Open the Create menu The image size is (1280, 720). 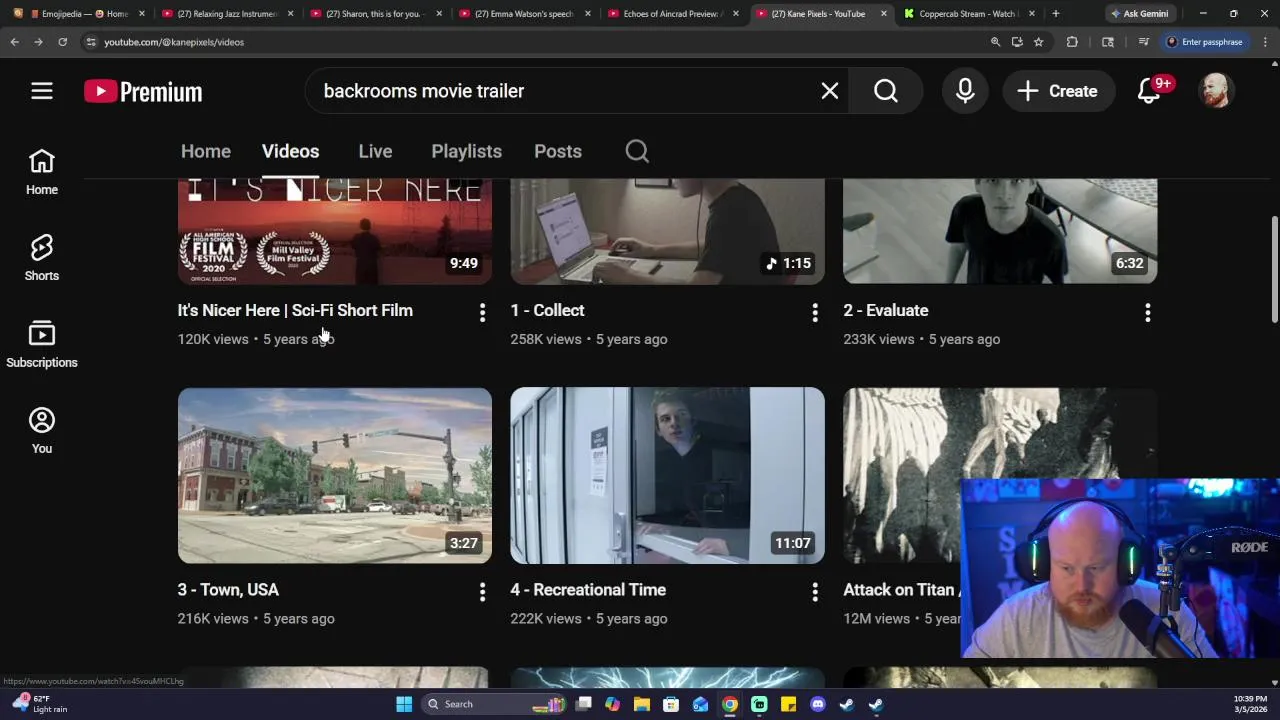(x=1058, y=91)
